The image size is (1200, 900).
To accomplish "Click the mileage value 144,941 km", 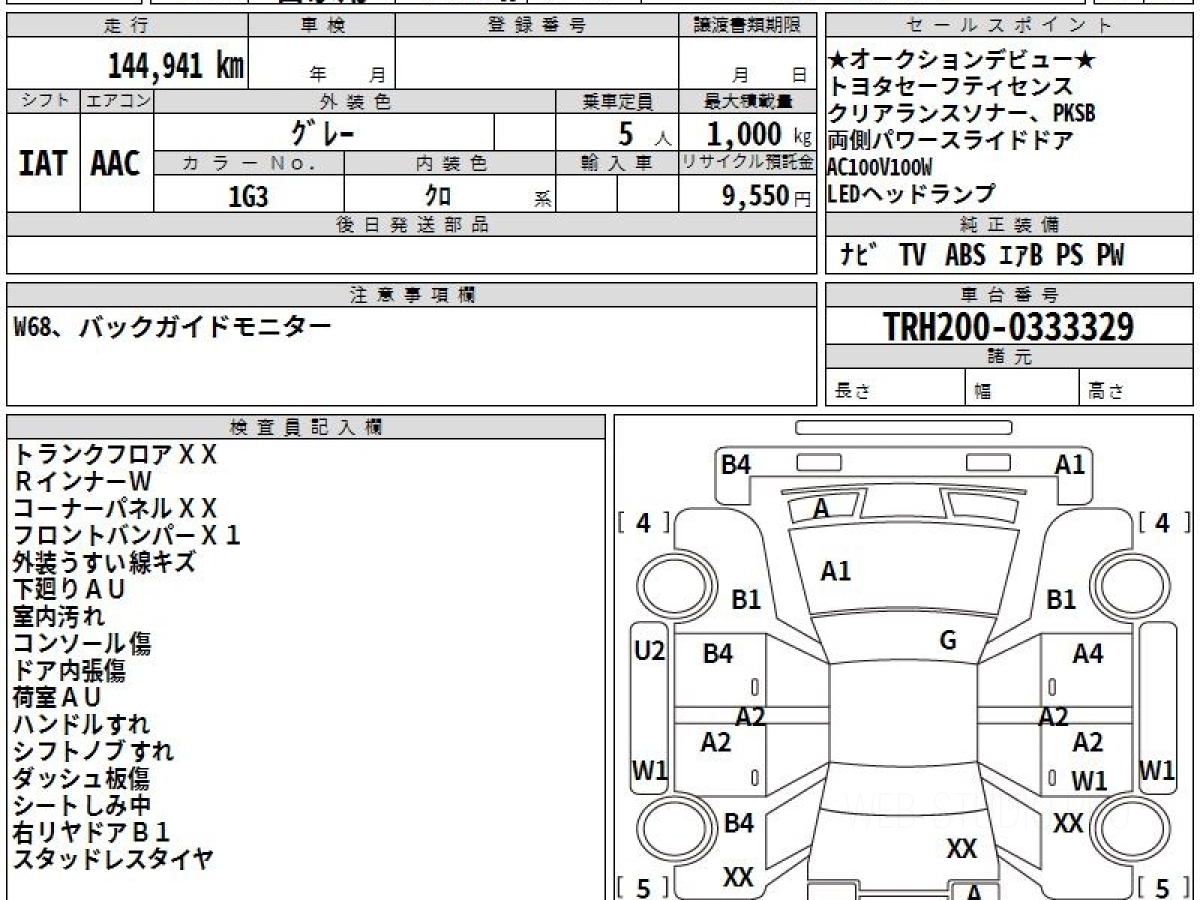I will [176, 65].
